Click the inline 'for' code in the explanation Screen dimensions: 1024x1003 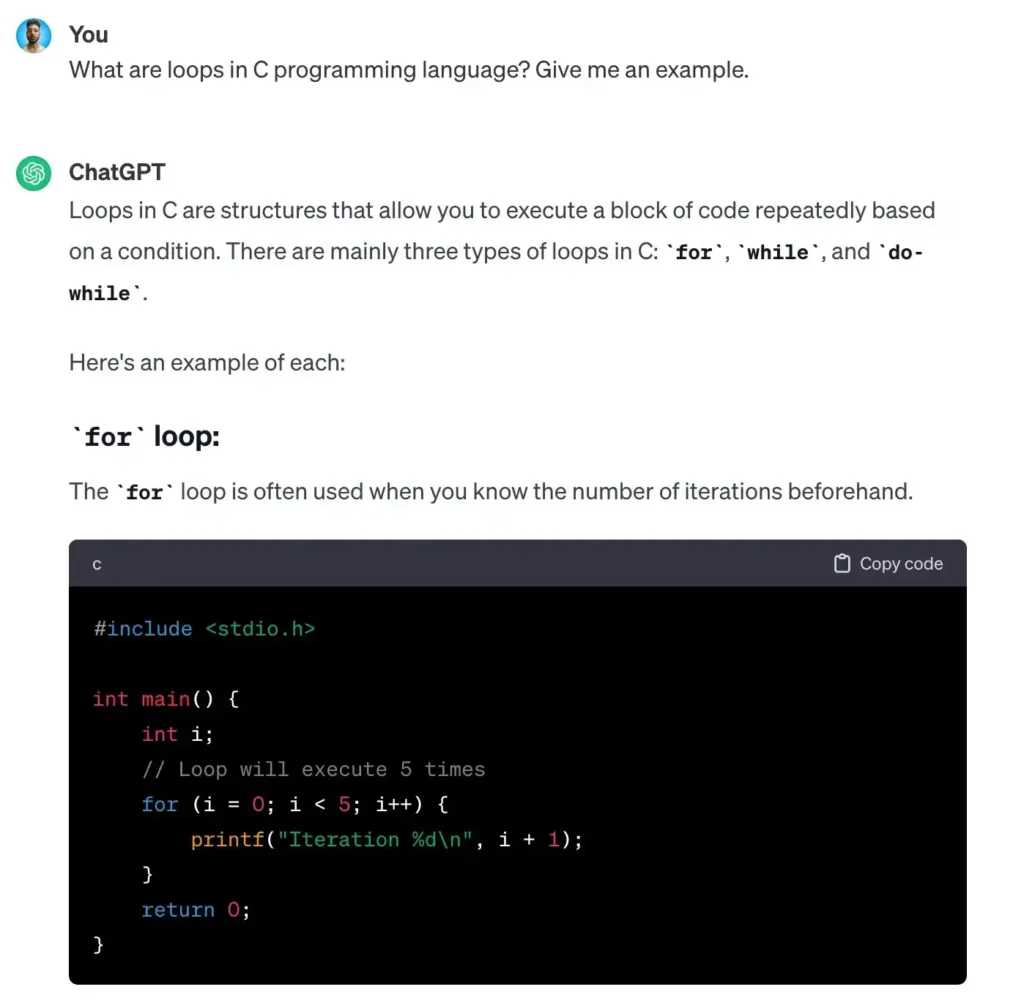coord(145,492)
